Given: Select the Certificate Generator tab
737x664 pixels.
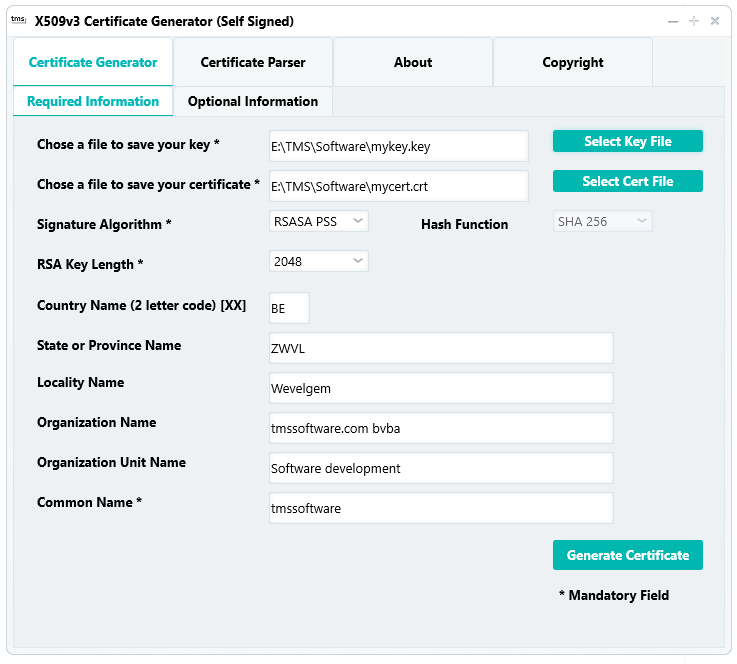Looking at the screenshot, I should (93, 62).
